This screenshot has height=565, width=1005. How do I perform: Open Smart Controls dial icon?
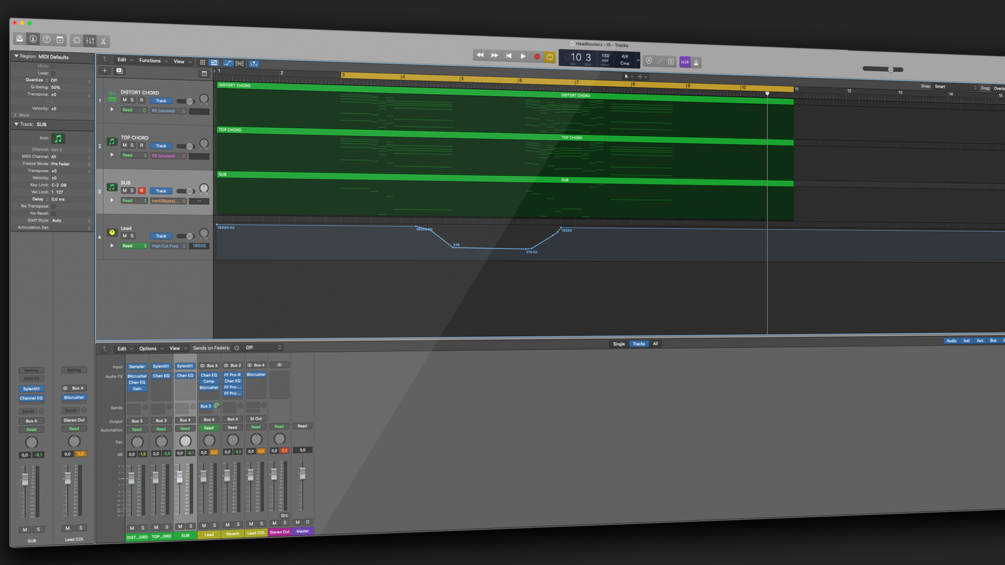77,40
